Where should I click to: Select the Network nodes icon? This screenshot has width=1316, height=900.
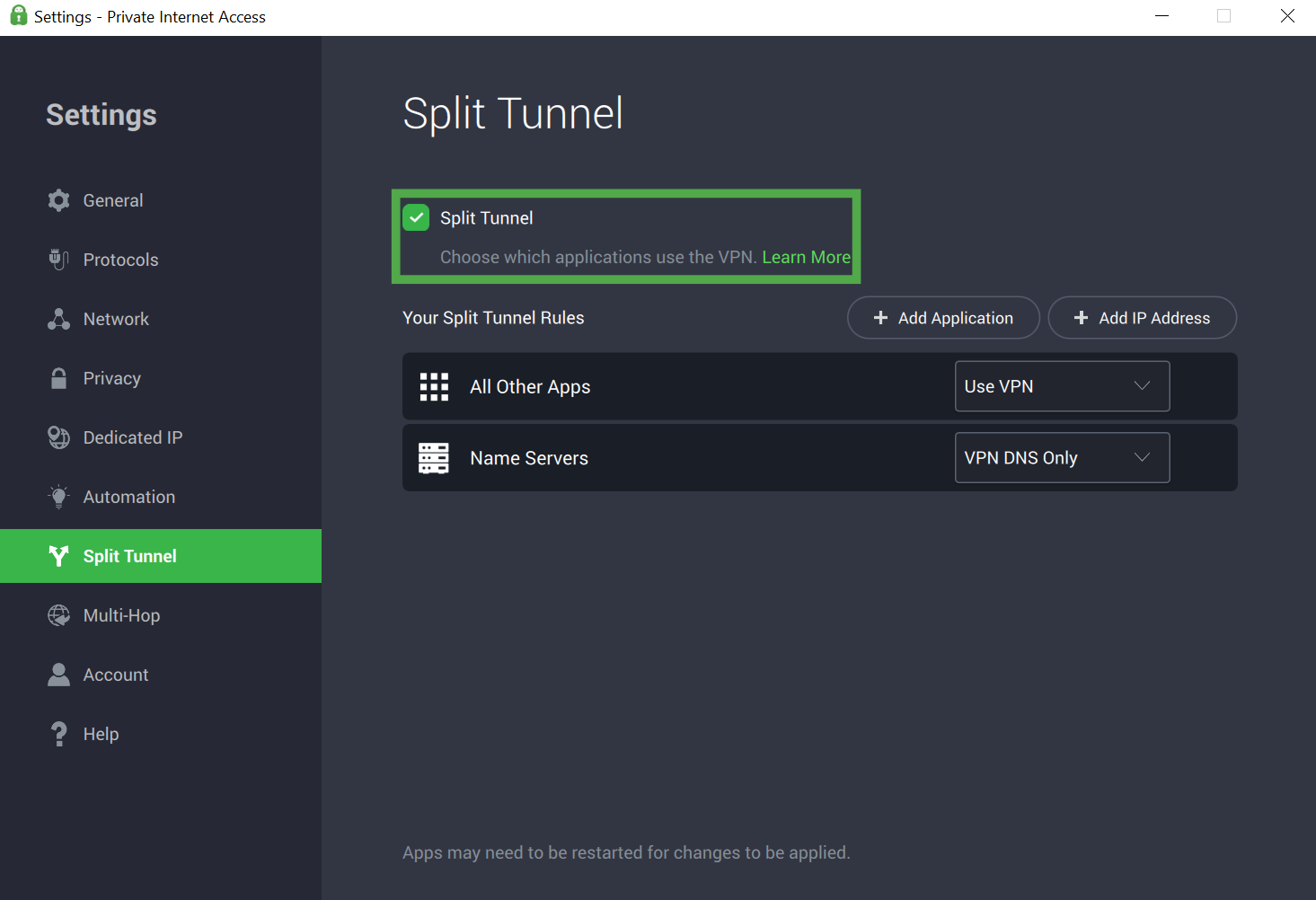tap(59, 319)
